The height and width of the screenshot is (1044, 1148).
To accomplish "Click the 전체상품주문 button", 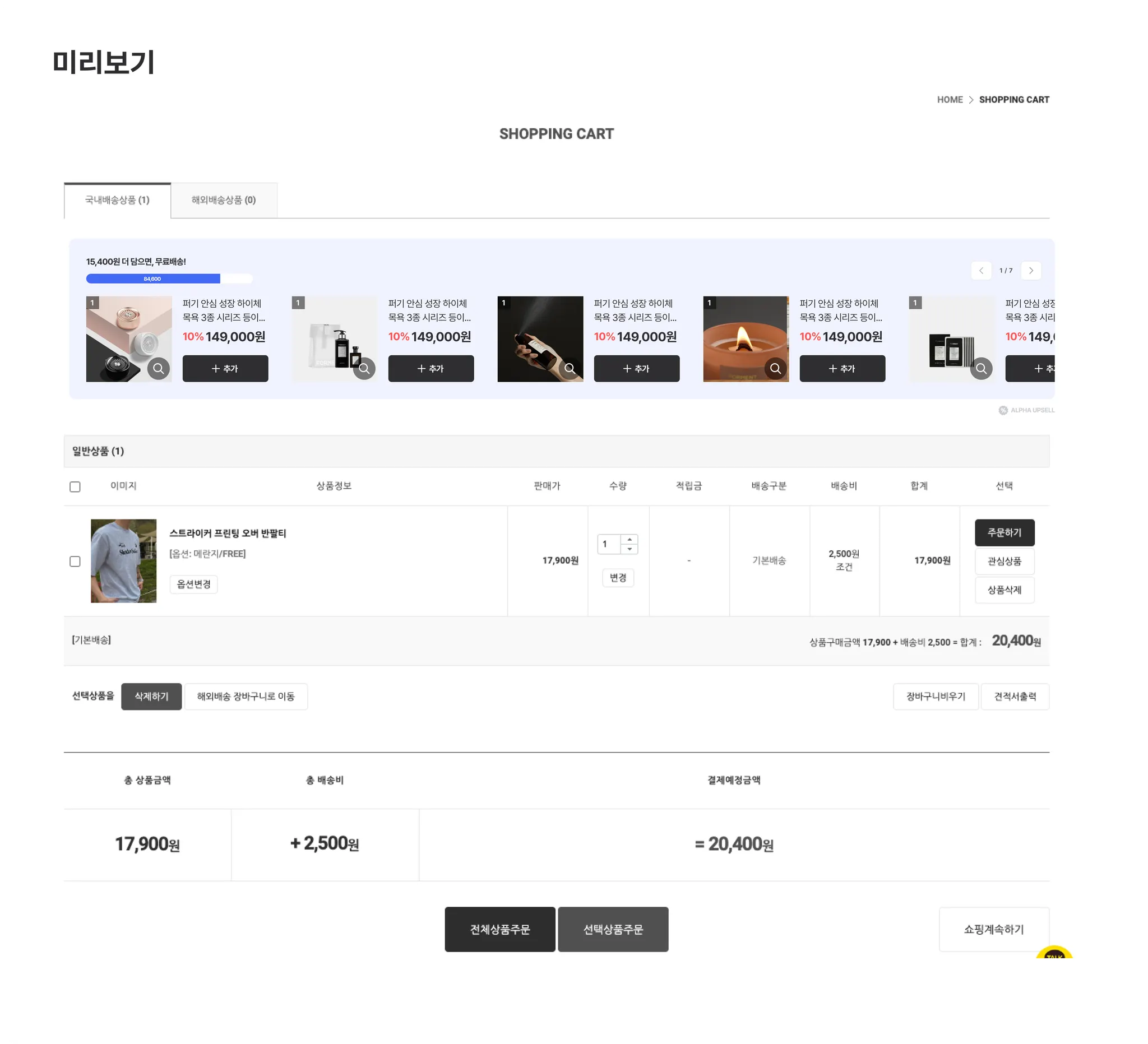I will coord(499,929).
